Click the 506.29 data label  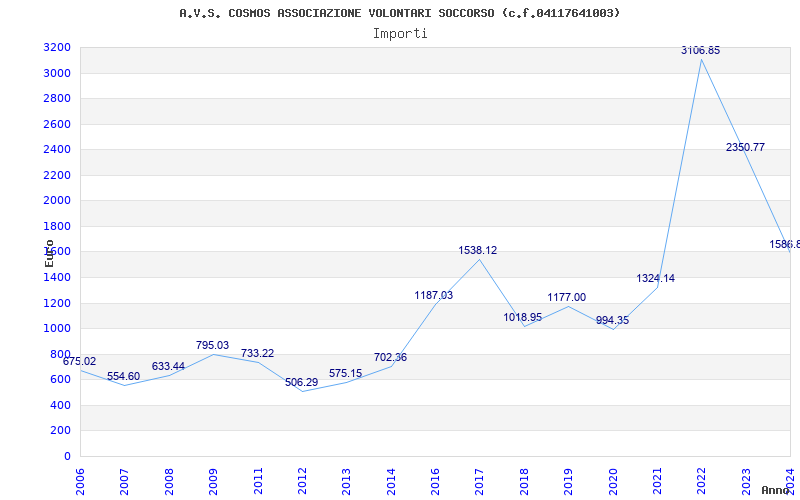302,383
